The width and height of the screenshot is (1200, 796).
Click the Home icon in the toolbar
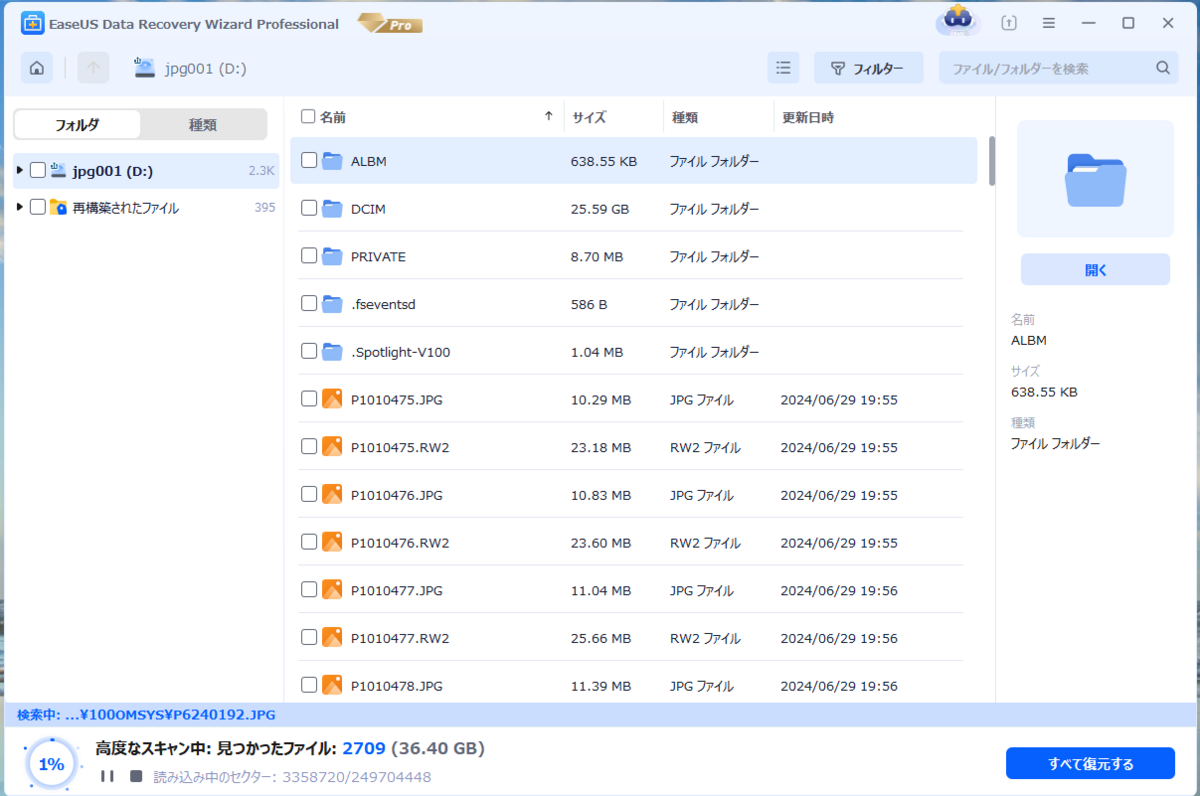37,67
